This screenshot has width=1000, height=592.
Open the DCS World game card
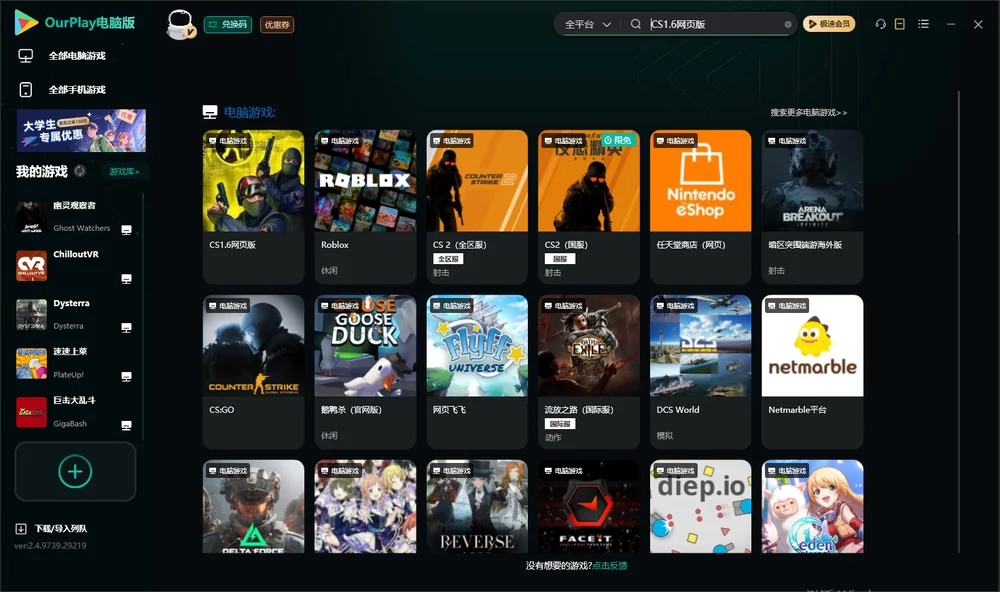coord(700,371)
